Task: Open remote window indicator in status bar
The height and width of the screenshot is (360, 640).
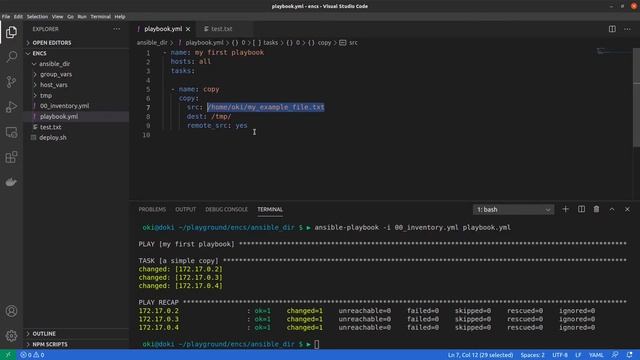Action: click(8, 355)
